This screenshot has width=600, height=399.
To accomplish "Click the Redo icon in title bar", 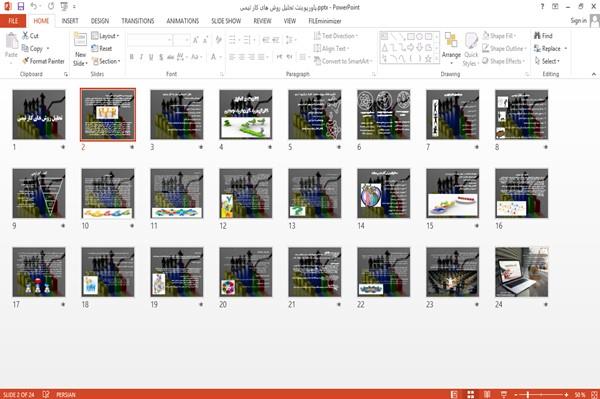I will click(51, 7).
